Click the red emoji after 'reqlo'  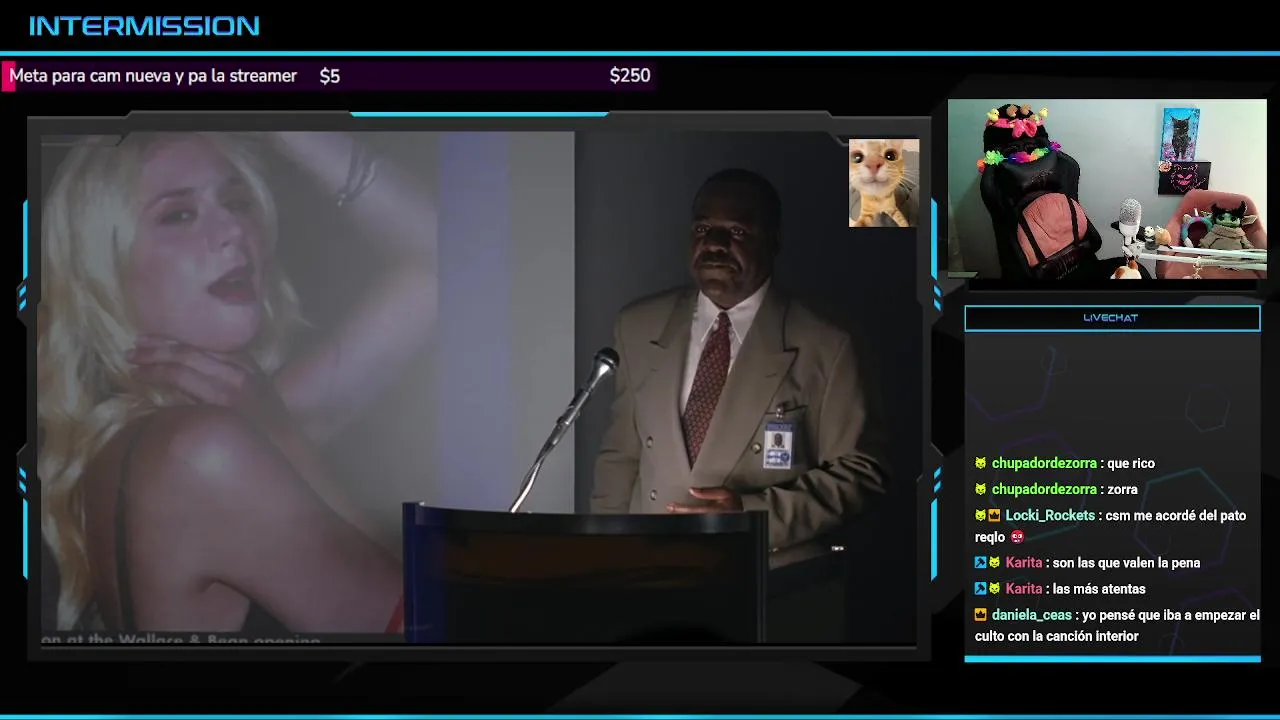click(1018, 537)
